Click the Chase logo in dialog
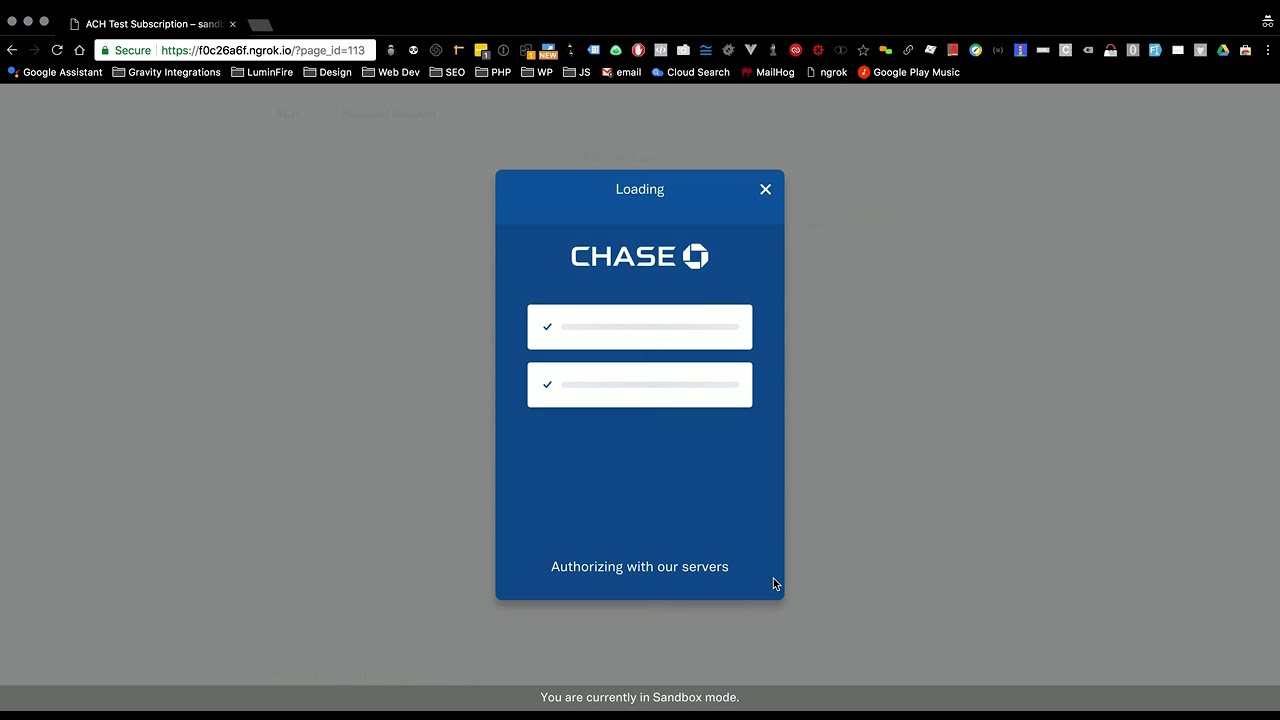1280x720 pixels. point(640,256)
